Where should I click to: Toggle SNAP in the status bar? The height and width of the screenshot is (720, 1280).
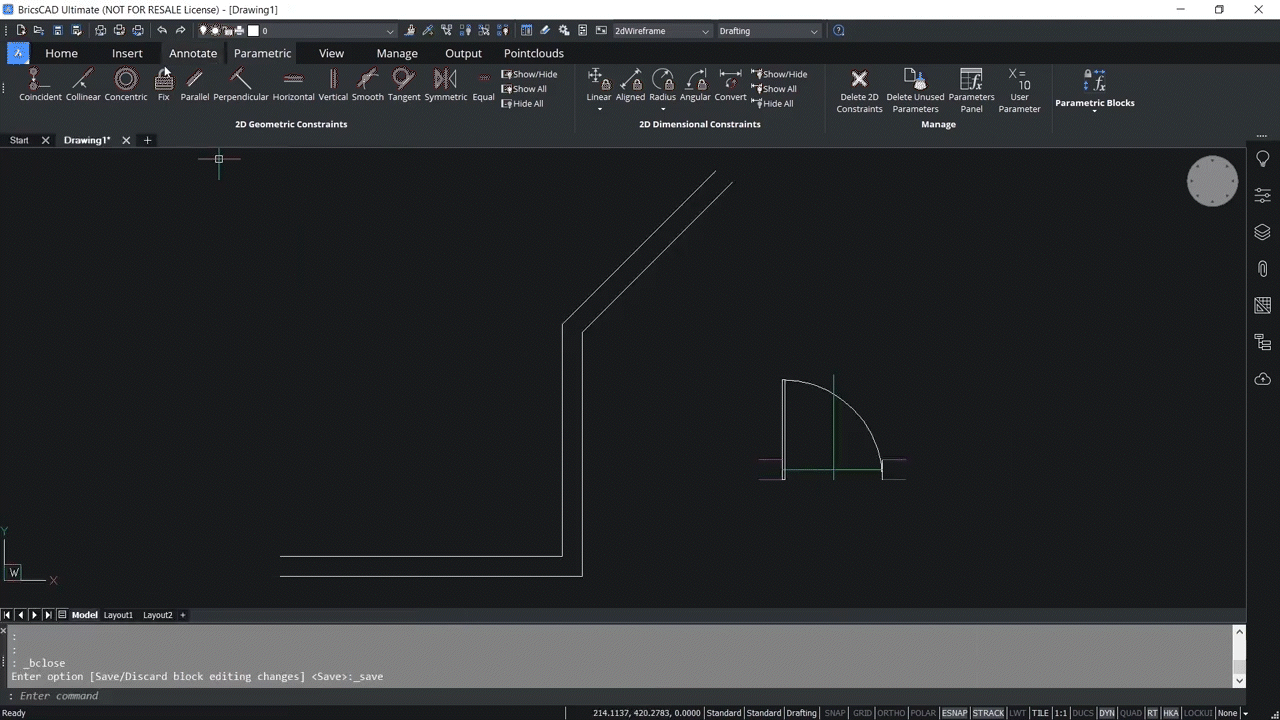(x=834, y=713)
